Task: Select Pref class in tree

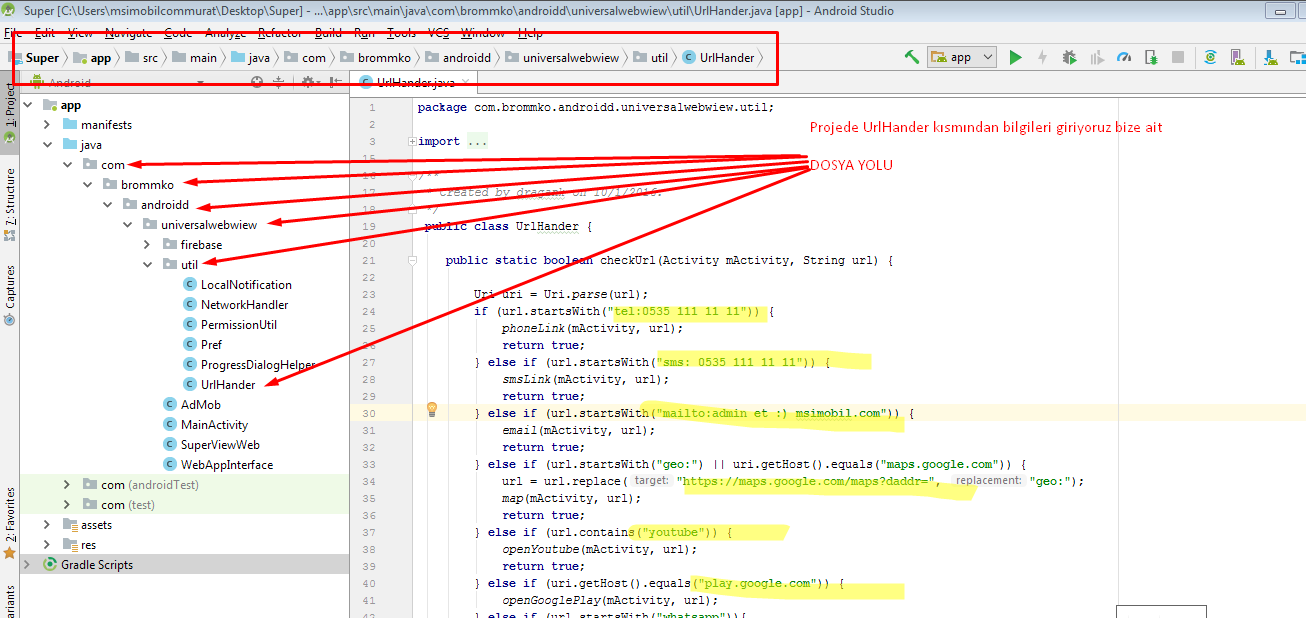Action: click(x=202, y=345)
